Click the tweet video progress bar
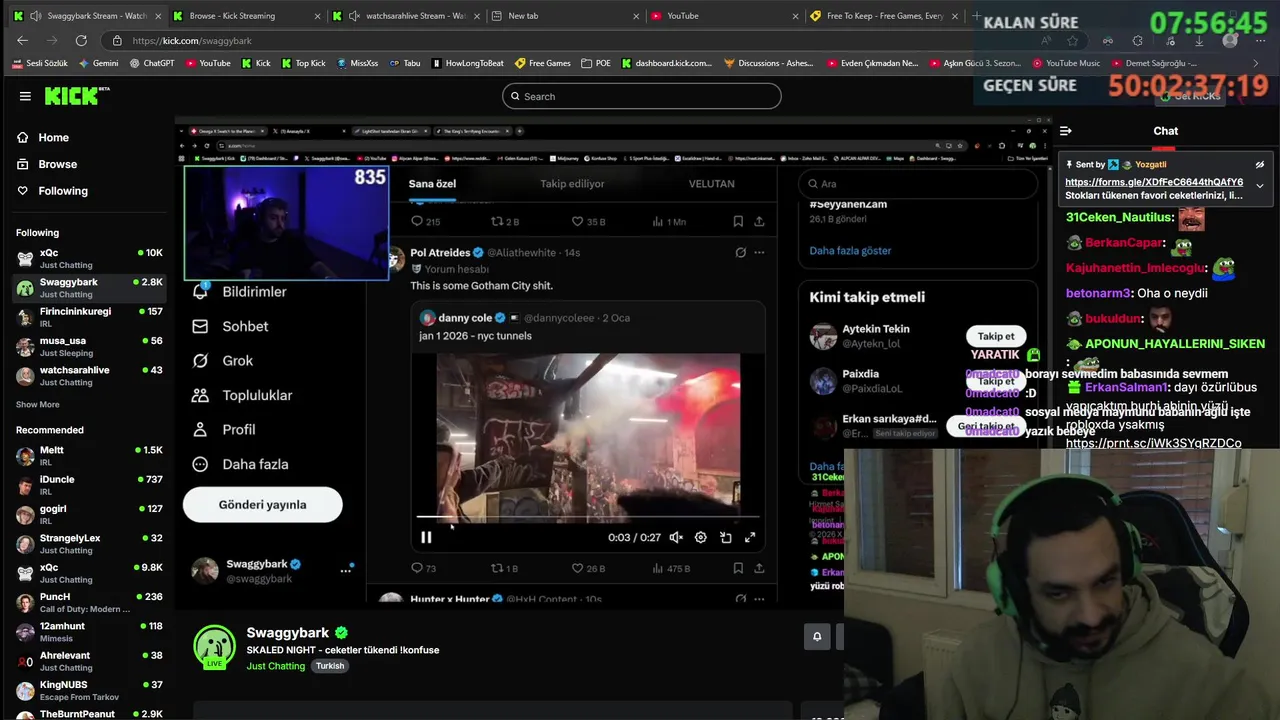Screen dimensions: 1280x720 point(588,517)
